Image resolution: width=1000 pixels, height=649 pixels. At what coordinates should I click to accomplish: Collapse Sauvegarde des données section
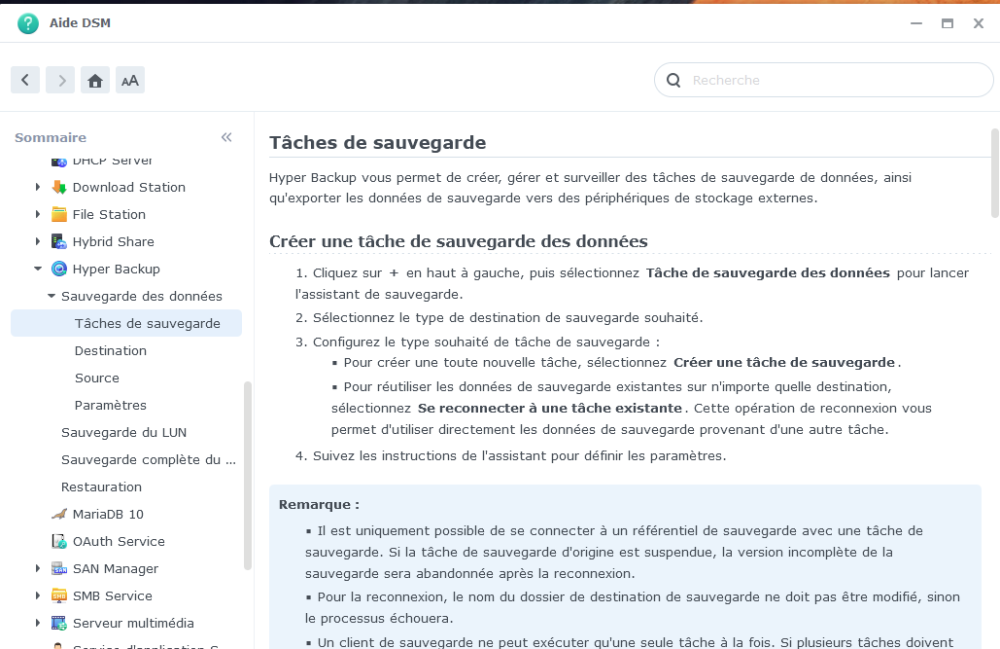tap(51, 296)
